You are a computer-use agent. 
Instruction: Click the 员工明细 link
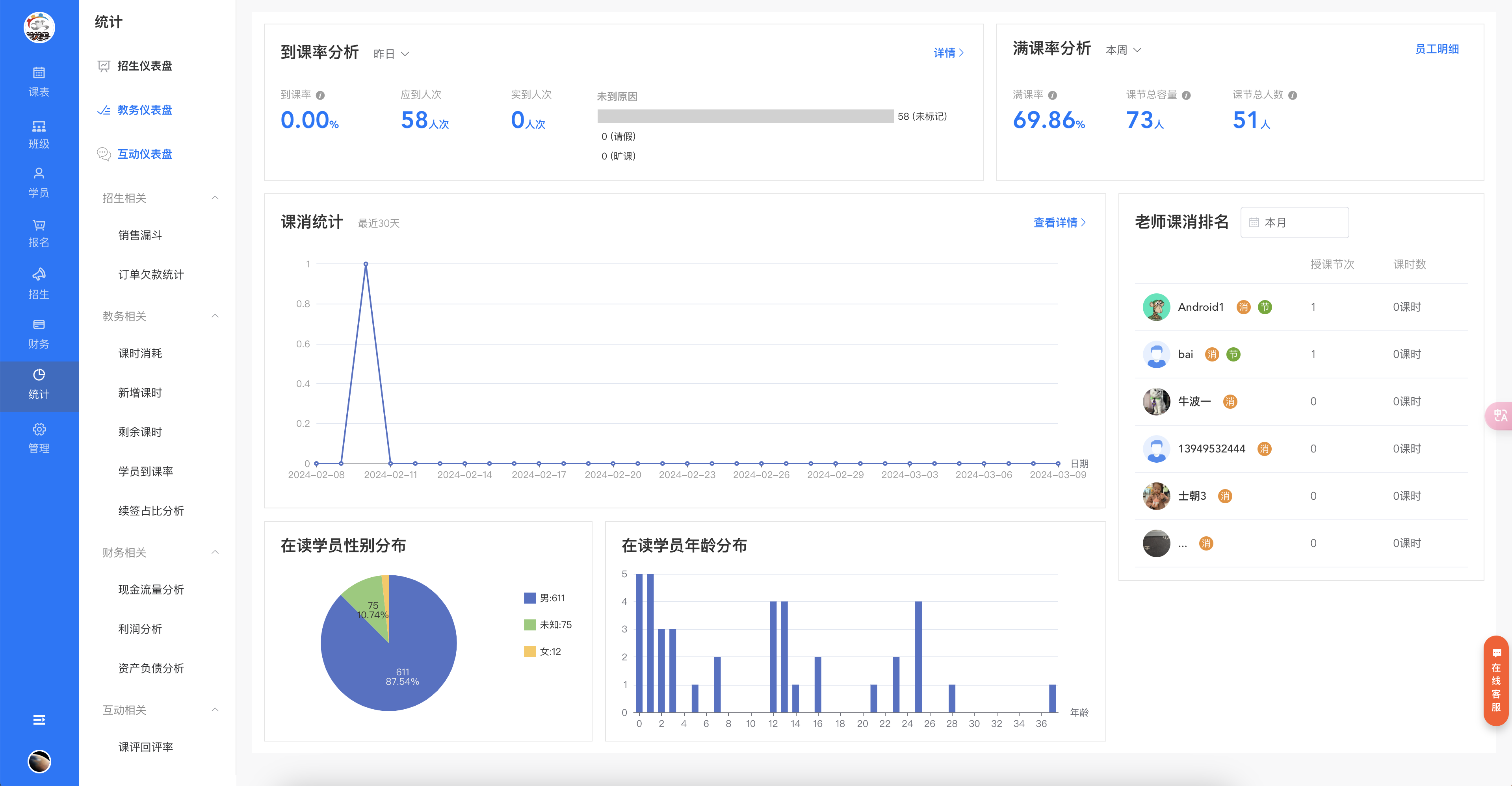coord(1436,49)
